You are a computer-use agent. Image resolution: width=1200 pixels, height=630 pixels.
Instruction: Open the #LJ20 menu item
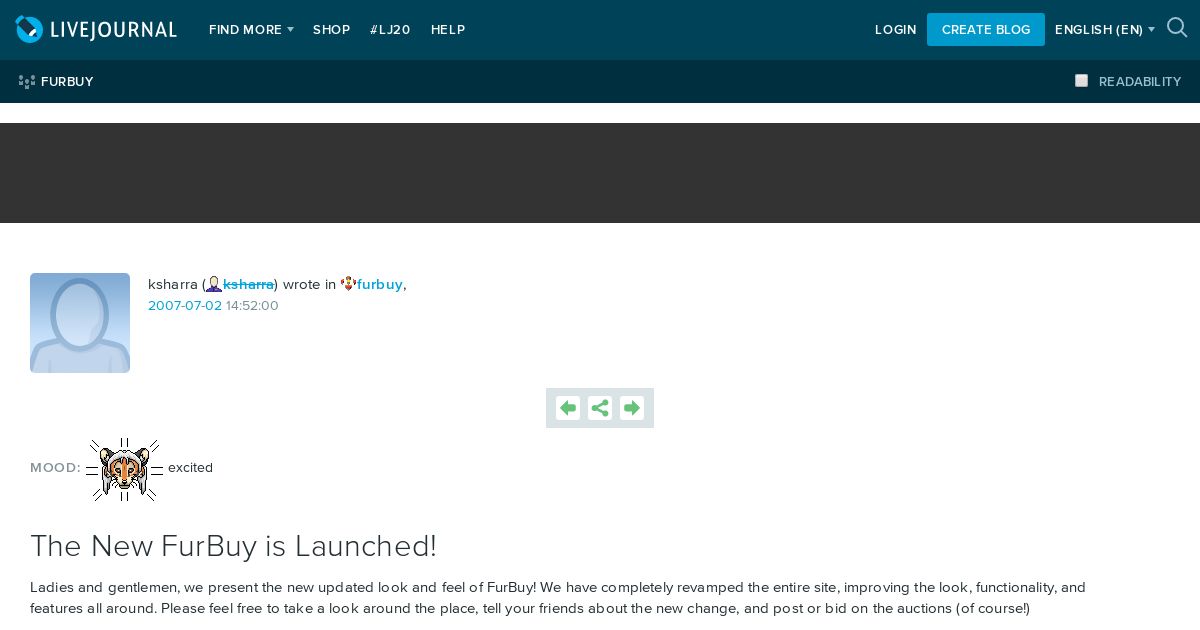(390, 30)
